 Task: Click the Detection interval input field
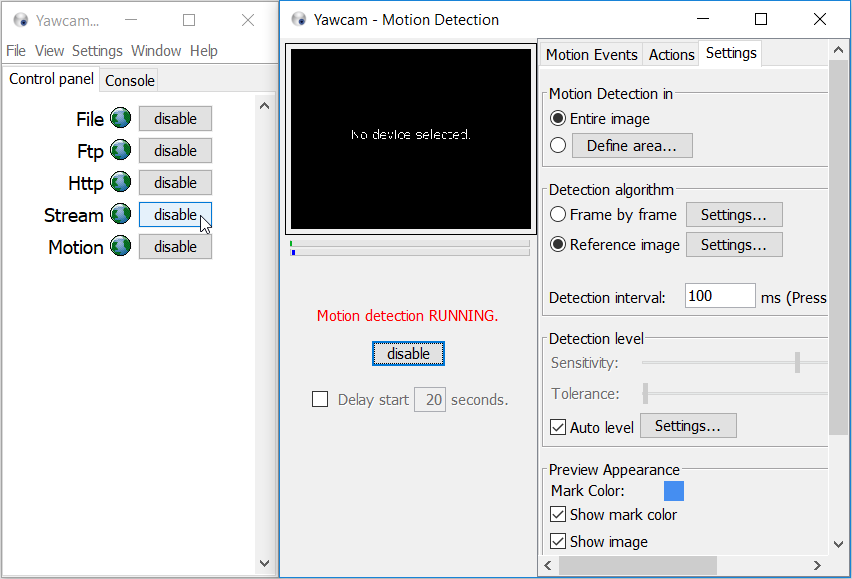[x=720, y=295]
